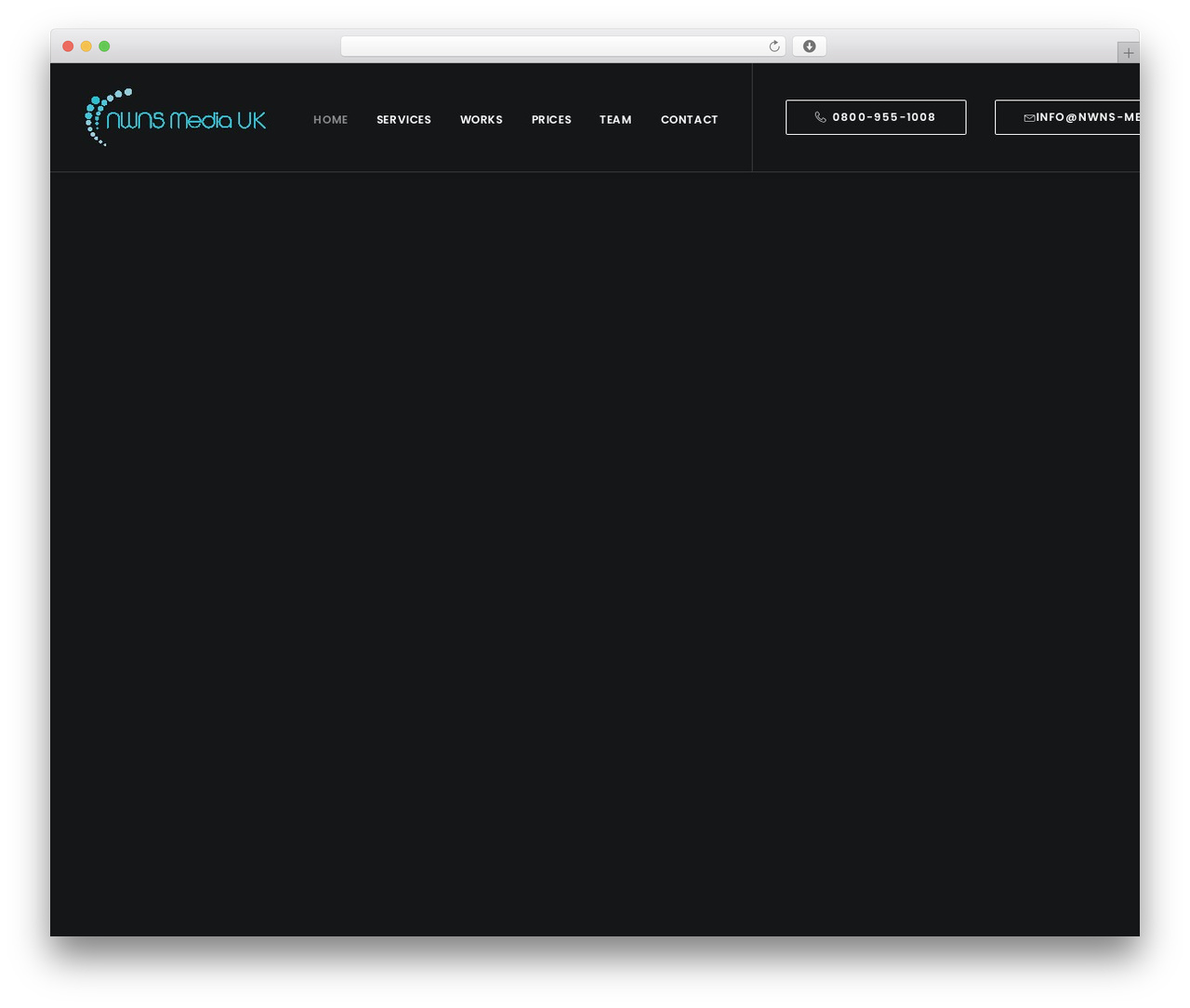Screen dimensions: 1190x1008
Task: Open the Works menu link
Action: point(481,120)
